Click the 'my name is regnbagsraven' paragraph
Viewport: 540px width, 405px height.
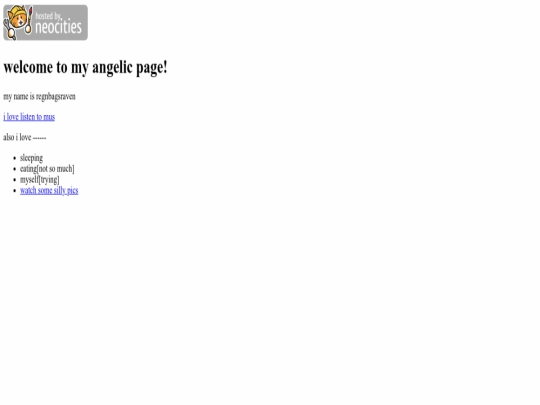click(x=39, y=96)
